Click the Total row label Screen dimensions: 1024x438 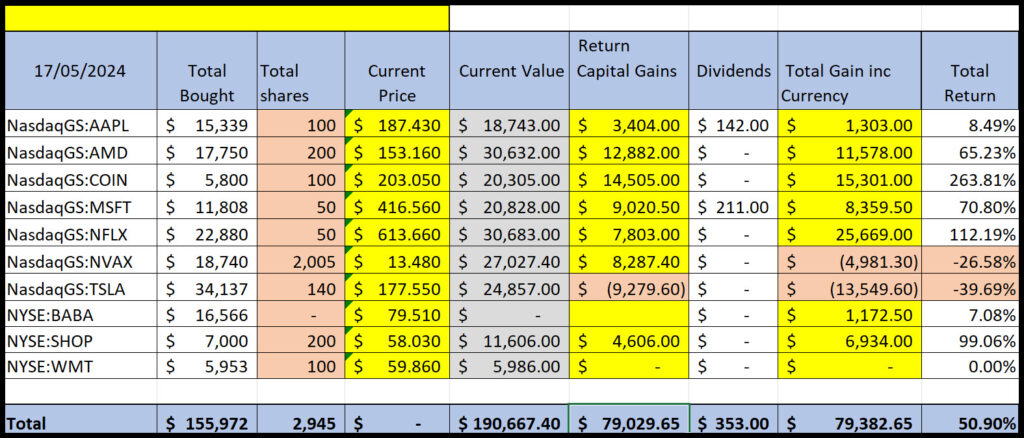(80, 420)
